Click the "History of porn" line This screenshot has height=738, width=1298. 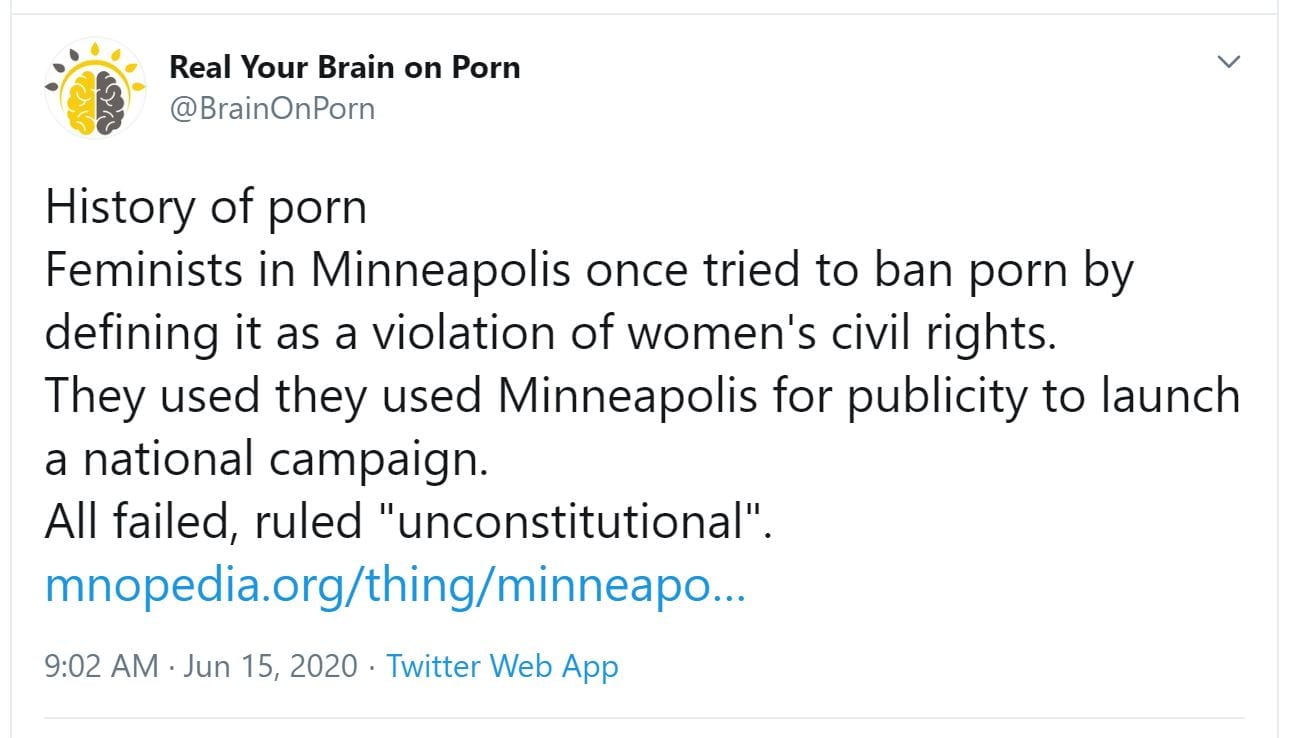coord(206,208)
